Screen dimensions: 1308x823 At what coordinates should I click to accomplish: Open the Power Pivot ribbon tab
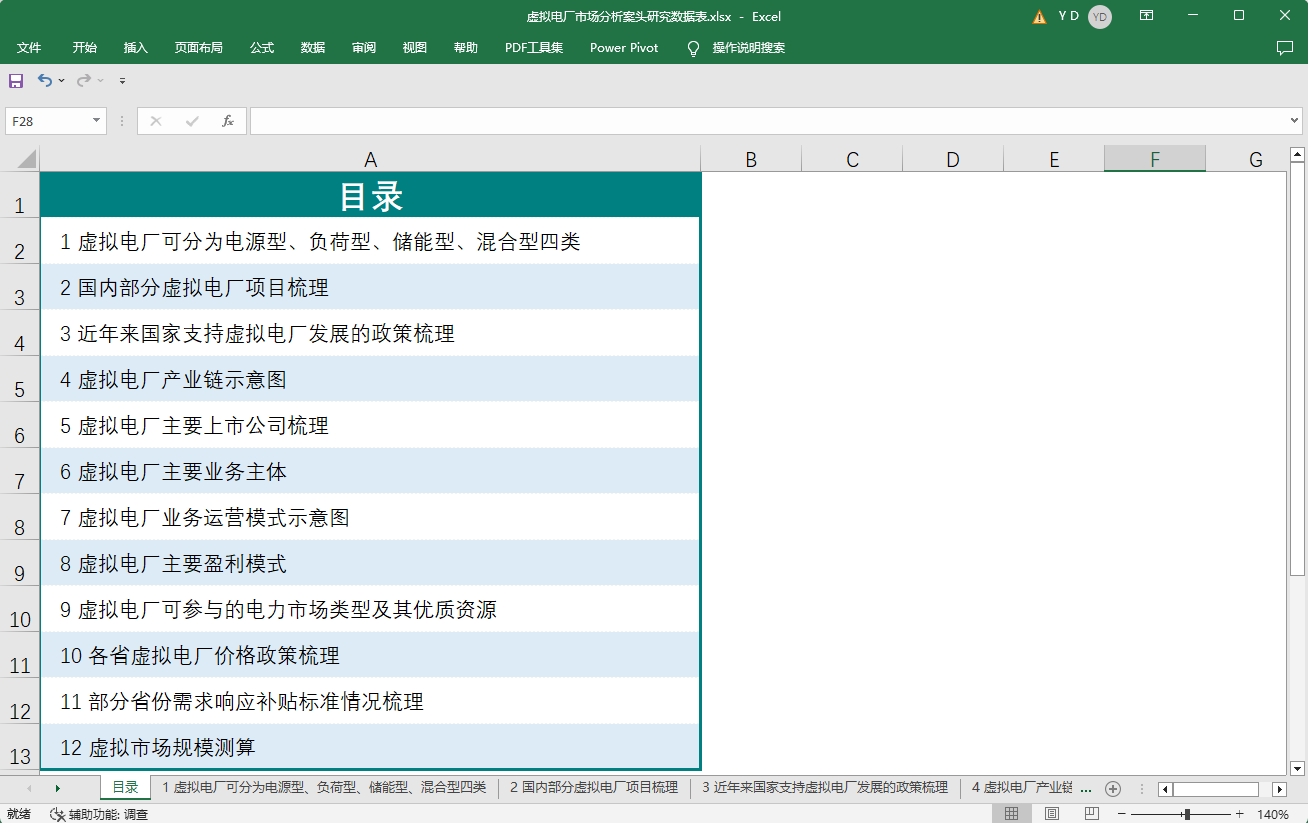624,48
